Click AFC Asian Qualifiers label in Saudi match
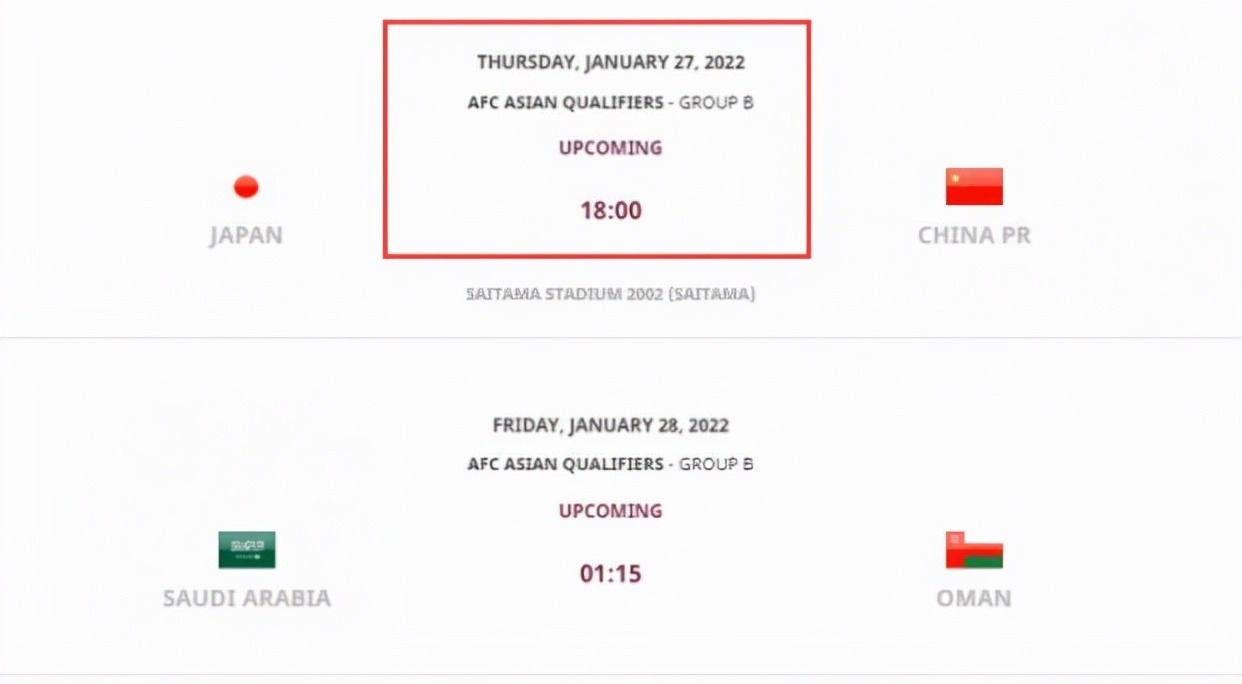 point(566,464)
